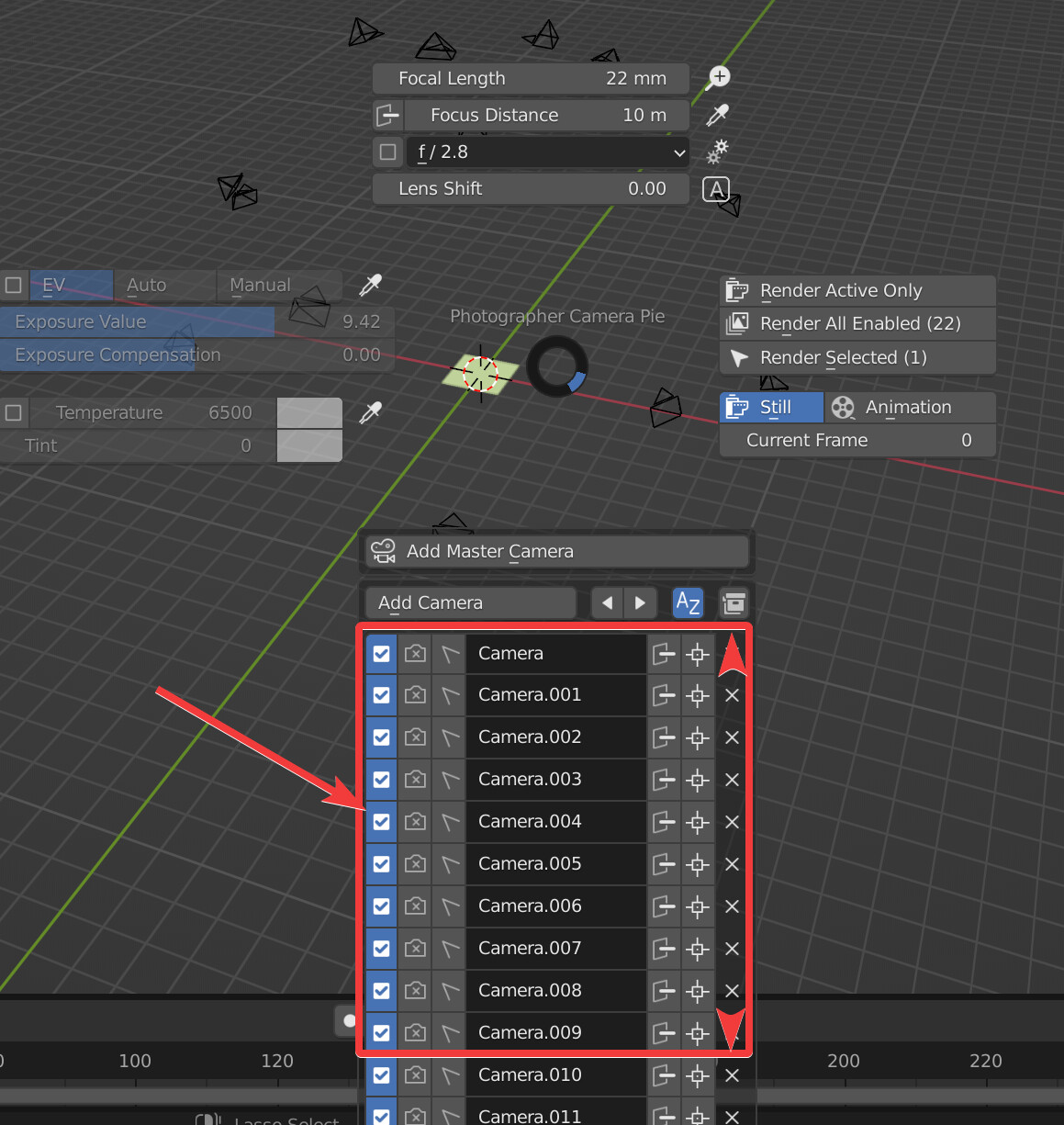Enable the exposure EV checkbox
The height and width of the screenshot is (1125, 1064).
(x=14, y=285)
